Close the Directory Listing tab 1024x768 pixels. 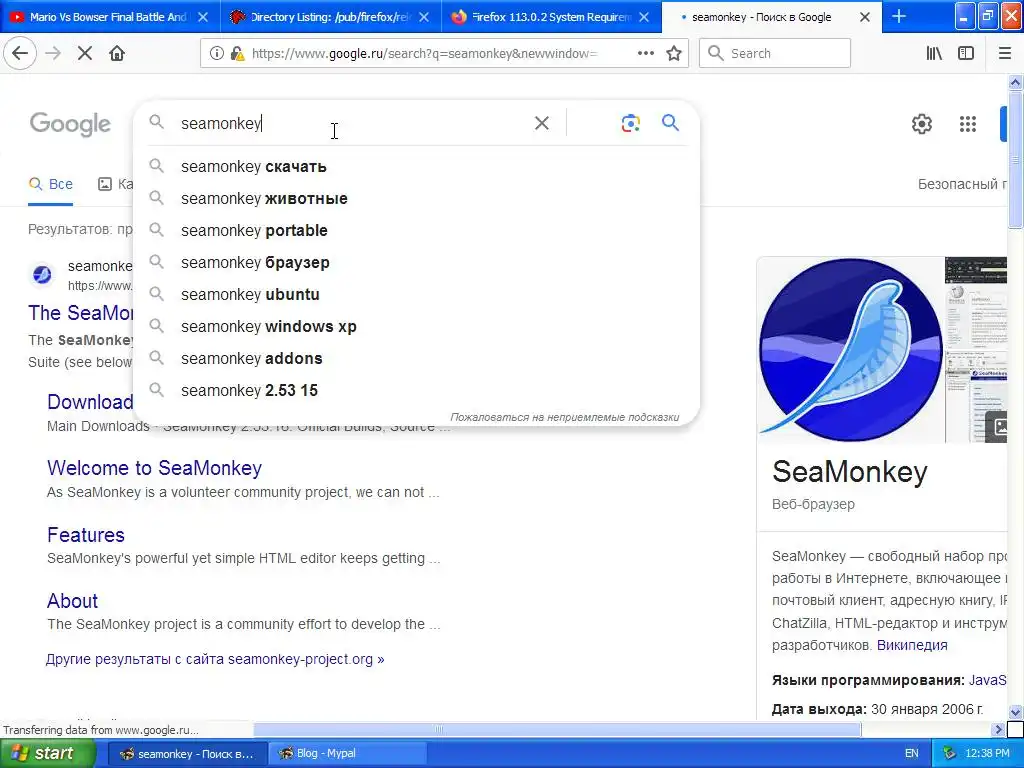[x=424, y=17]
